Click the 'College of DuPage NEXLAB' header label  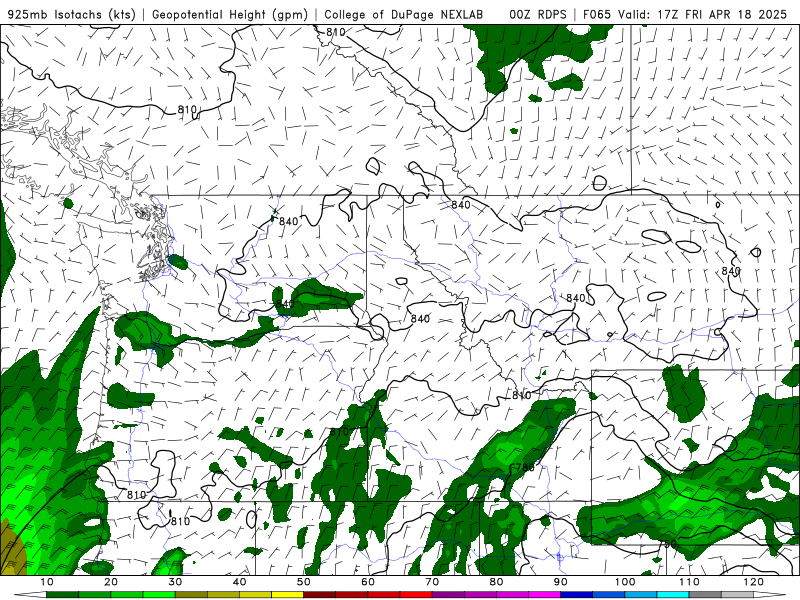(x=404, y=15)
